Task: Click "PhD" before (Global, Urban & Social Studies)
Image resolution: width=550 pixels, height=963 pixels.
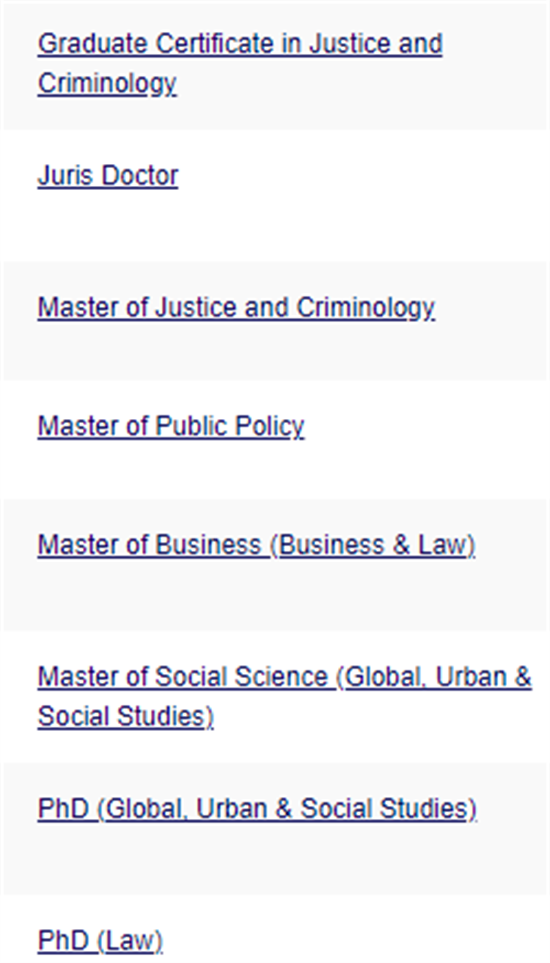Action: pos(63,809)
